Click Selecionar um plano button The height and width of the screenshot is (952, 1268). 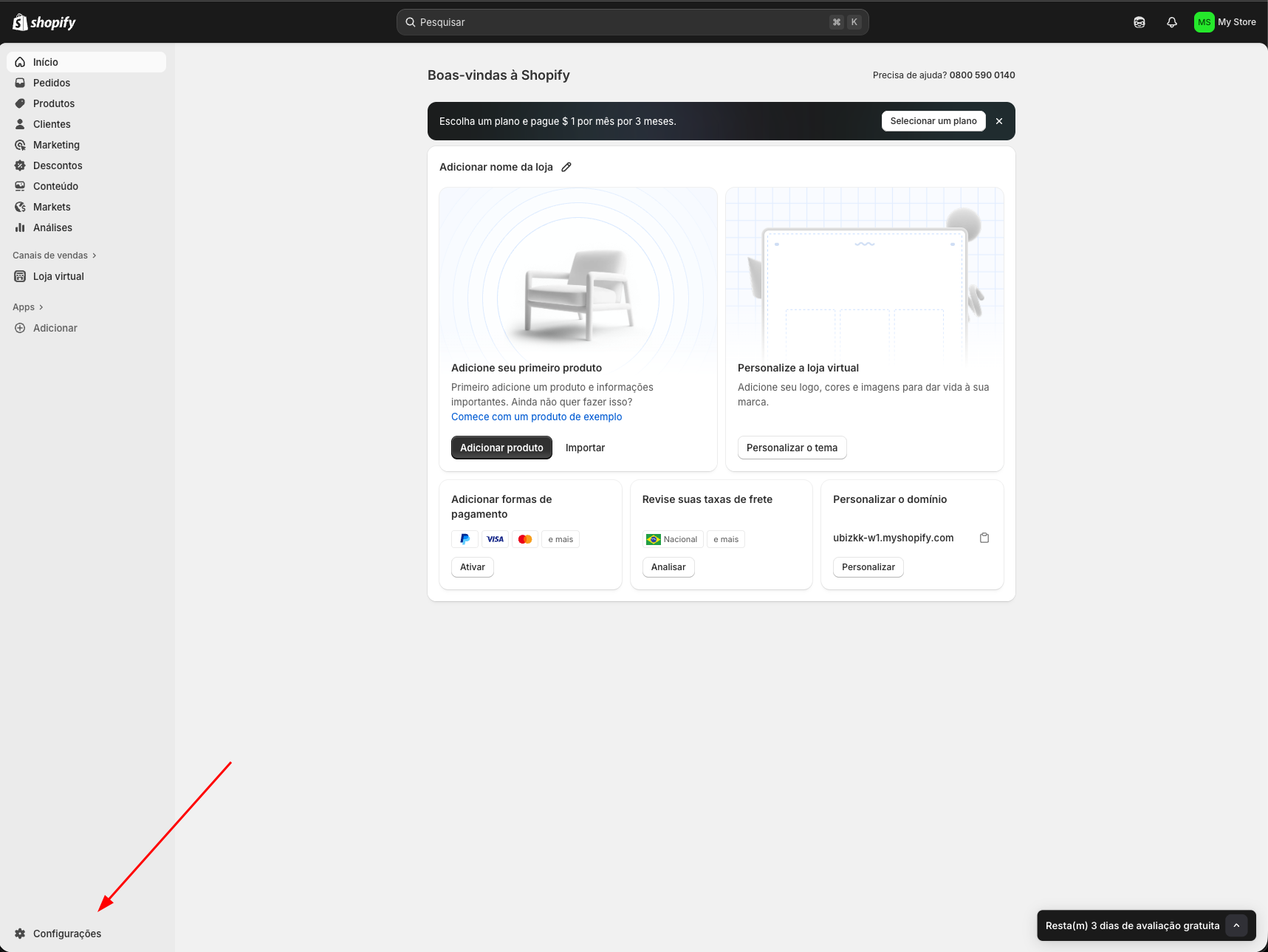(x=933, y=121)
